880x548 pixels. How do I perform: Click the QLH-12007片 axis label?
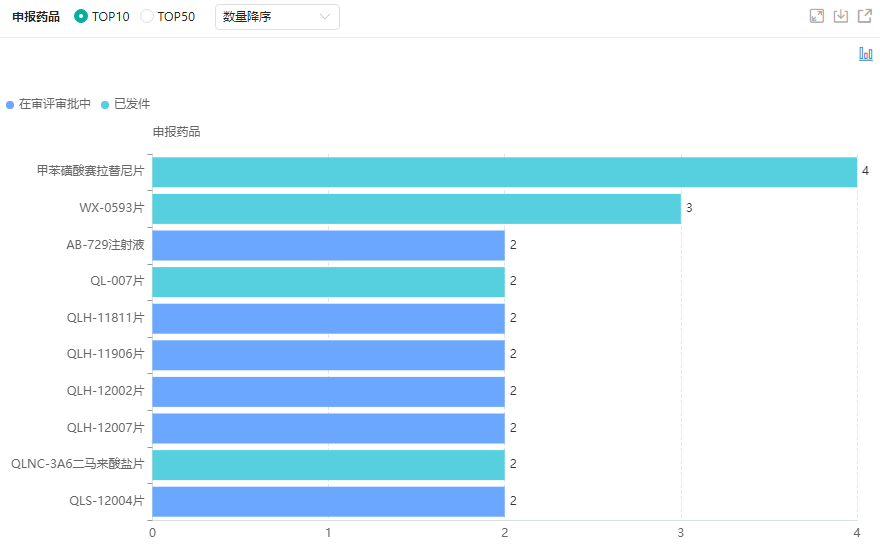(x=106, y=428)
